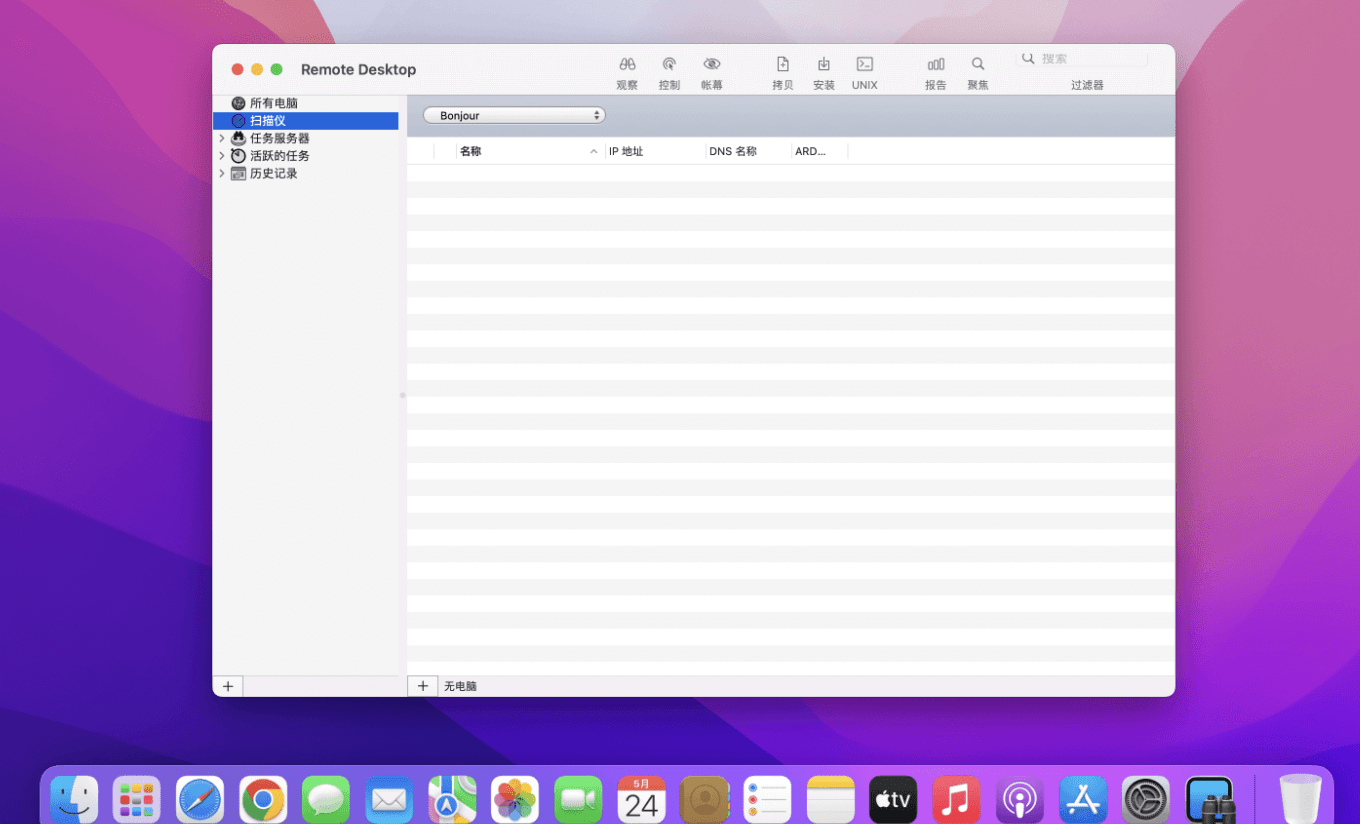Select Scanner (扫描仪) in sidebar
Screen dimensions: 1360x824
pyautogui.click(x=267, y=121)
